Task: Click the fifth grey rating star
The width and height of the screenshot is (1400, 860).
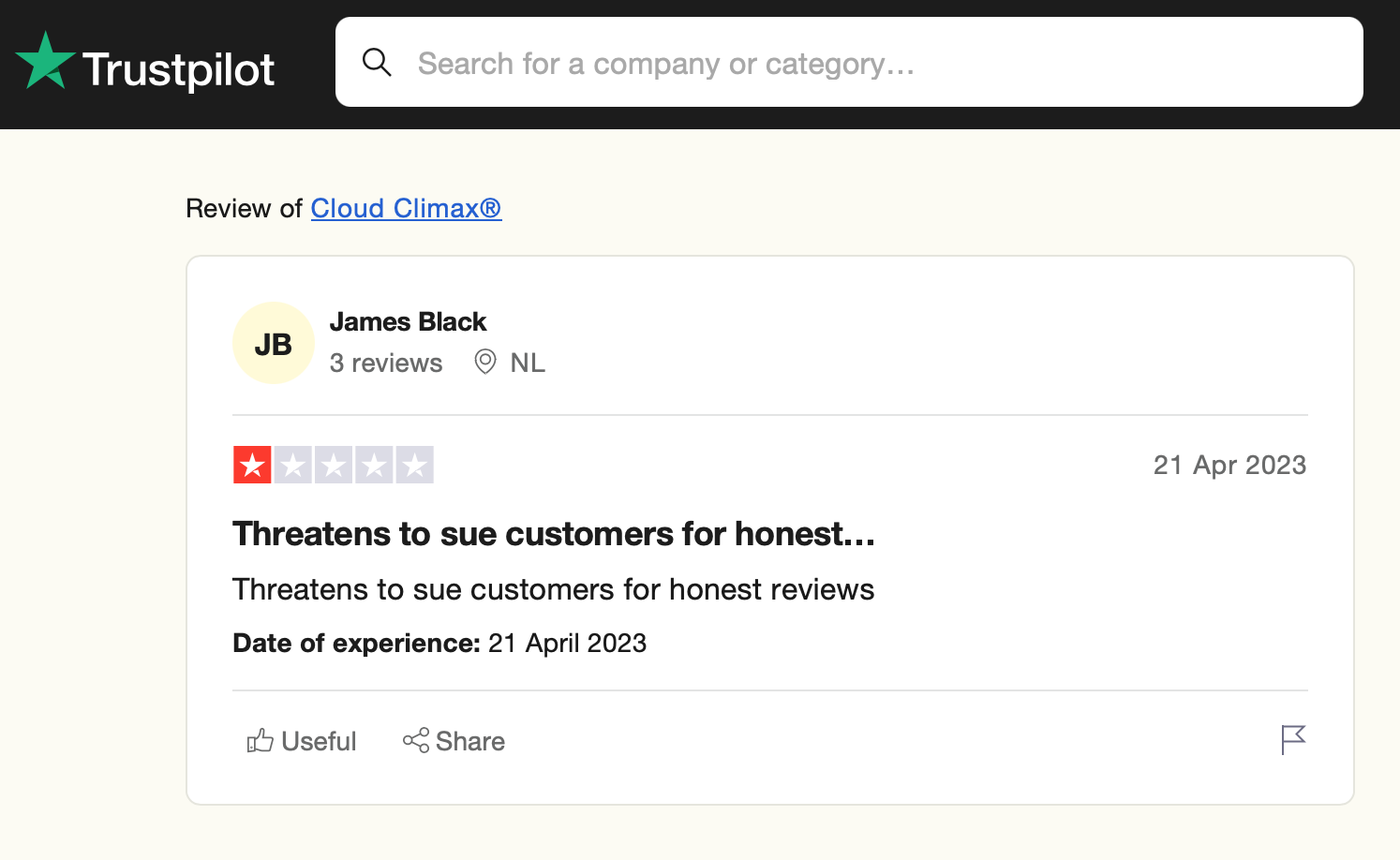Action: coord(414,465)
